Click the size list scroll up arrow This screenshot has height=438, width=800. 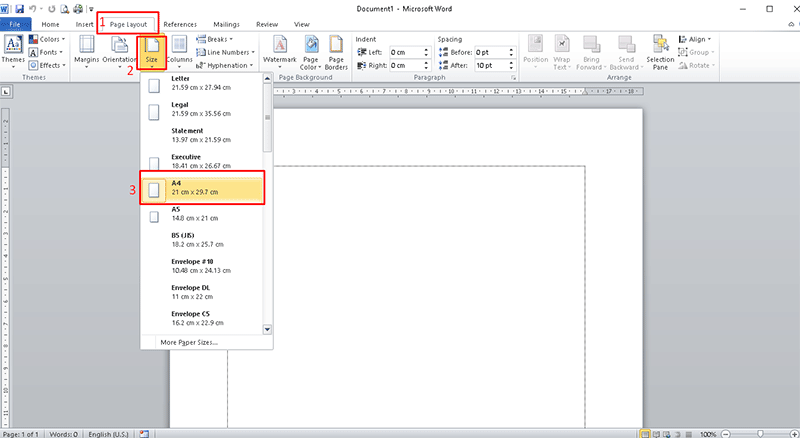[x=267, y=78]
